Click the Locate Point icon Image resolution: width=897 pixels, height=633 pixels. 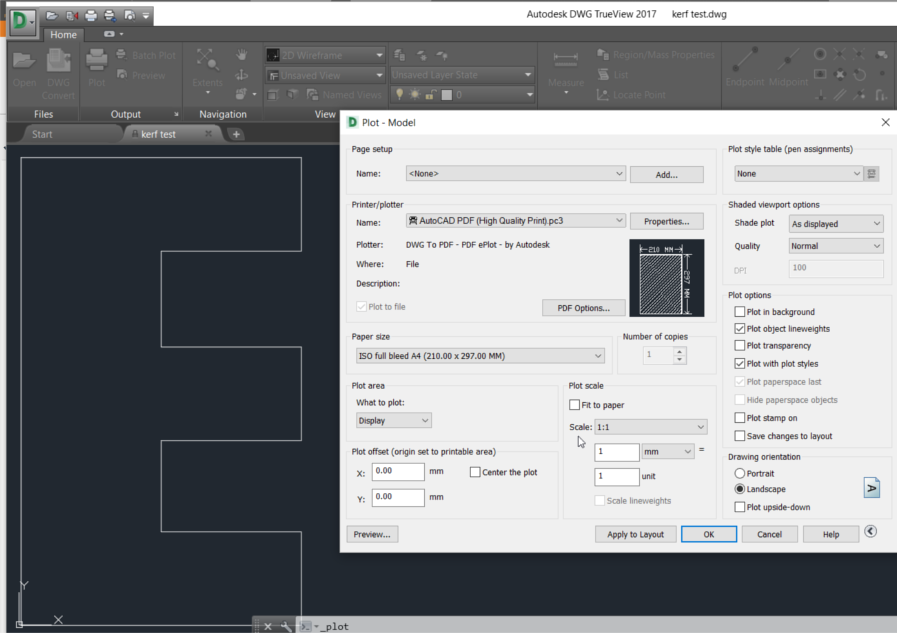point(602,94)
